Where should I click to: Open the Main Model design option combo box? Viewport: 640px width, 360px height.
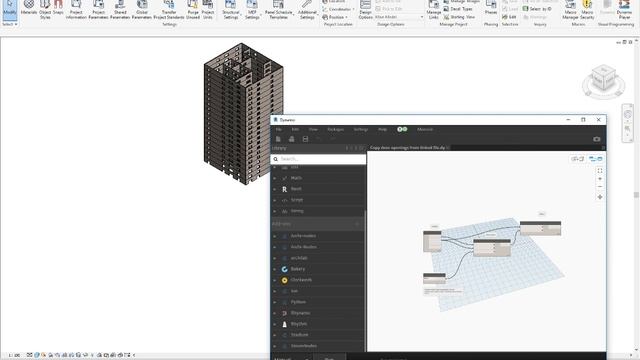[x=399, y=17]
